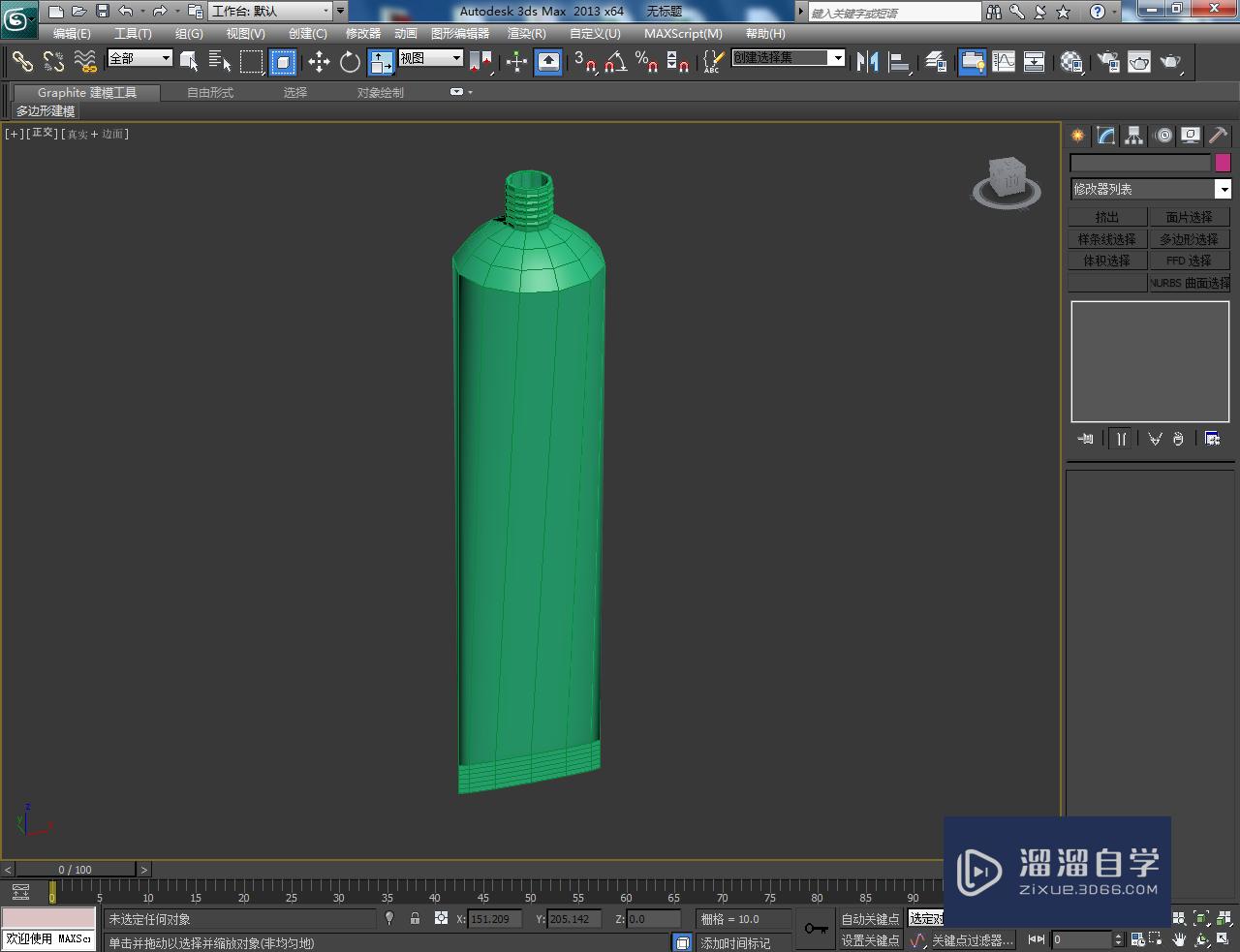Click the 挤出 modifier button
Viewport: 1240px width, 952px height.
point(1107,217)
